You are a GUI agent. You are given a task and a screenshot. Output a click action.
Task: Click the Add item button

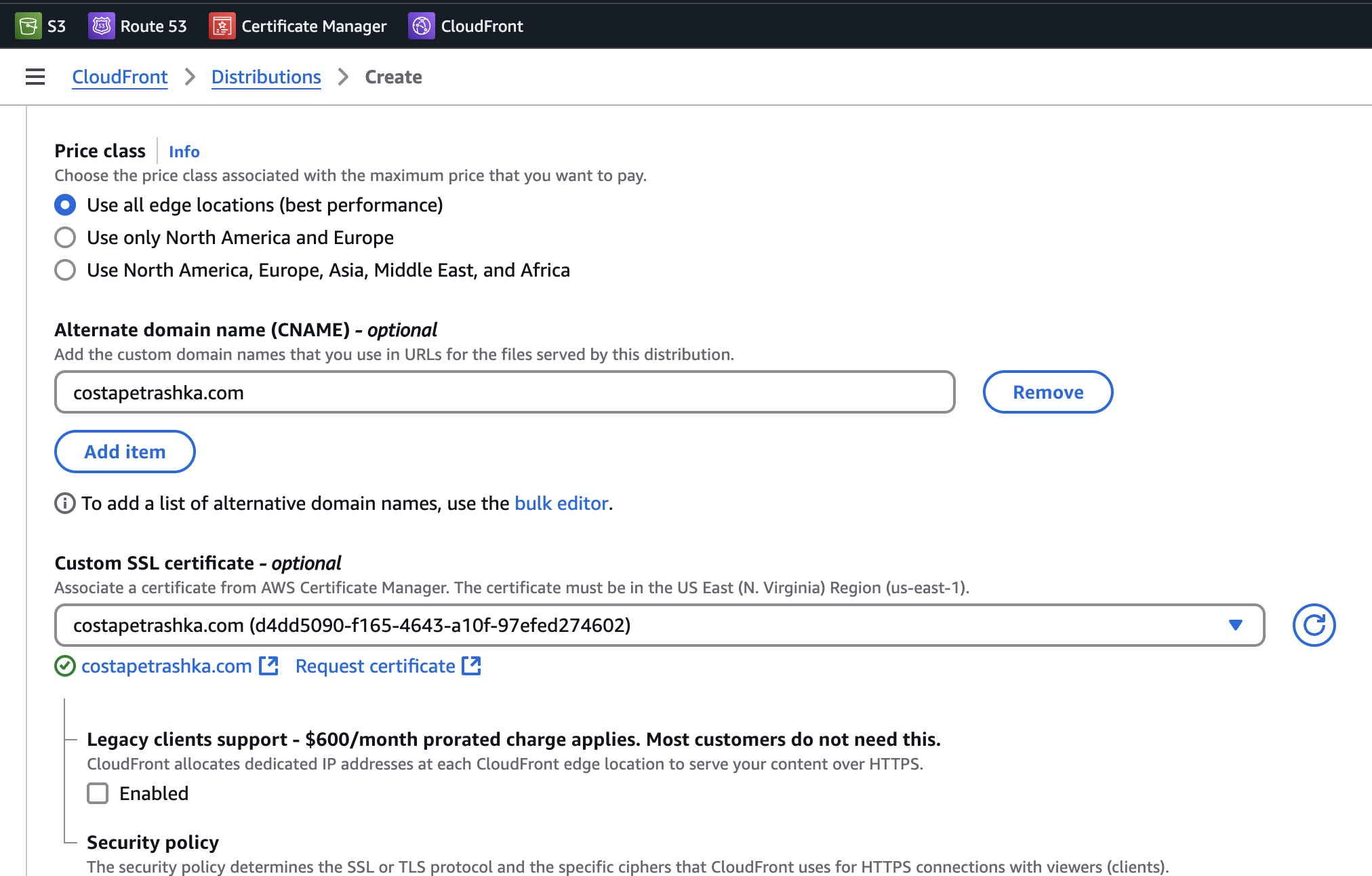[125, 452]
